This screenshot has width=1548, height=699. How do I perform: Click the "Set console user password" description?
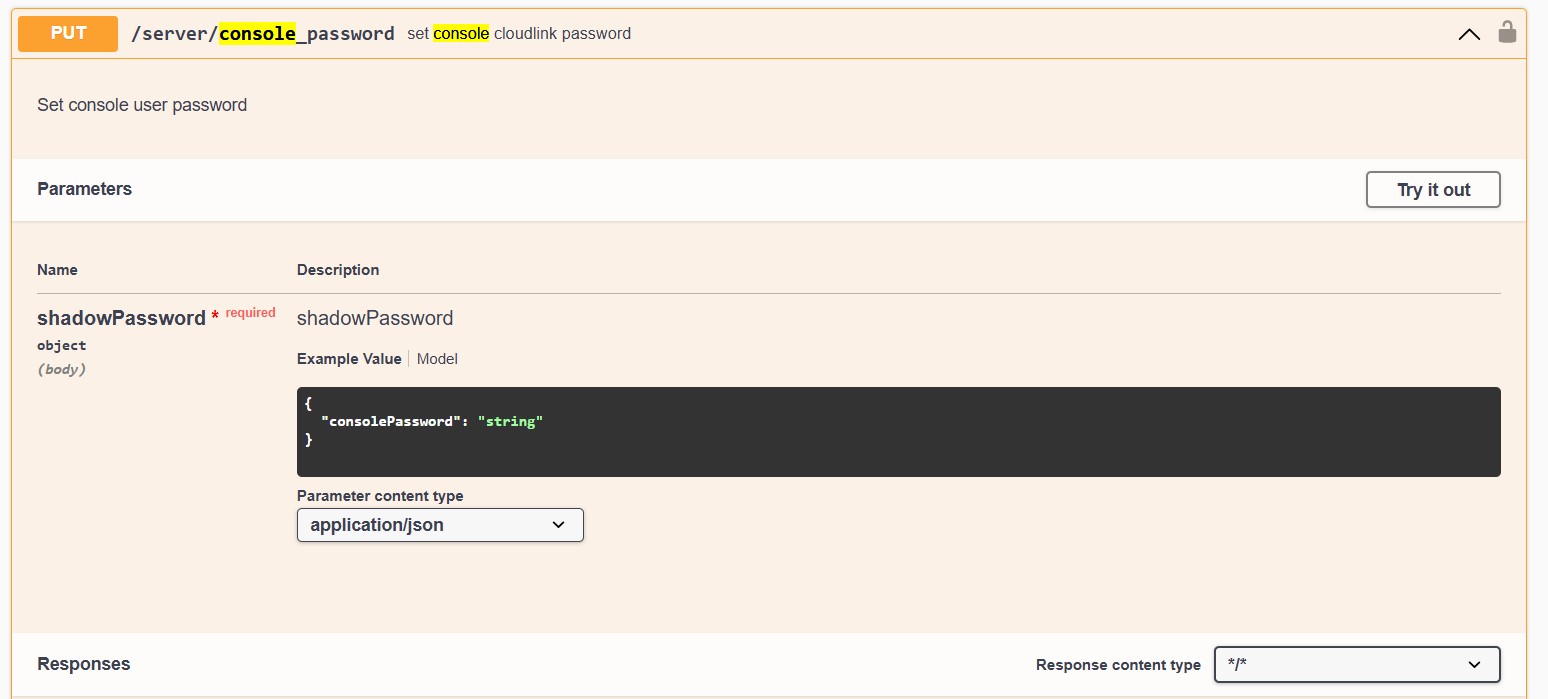pyautogui.click(x=142, y=105)
